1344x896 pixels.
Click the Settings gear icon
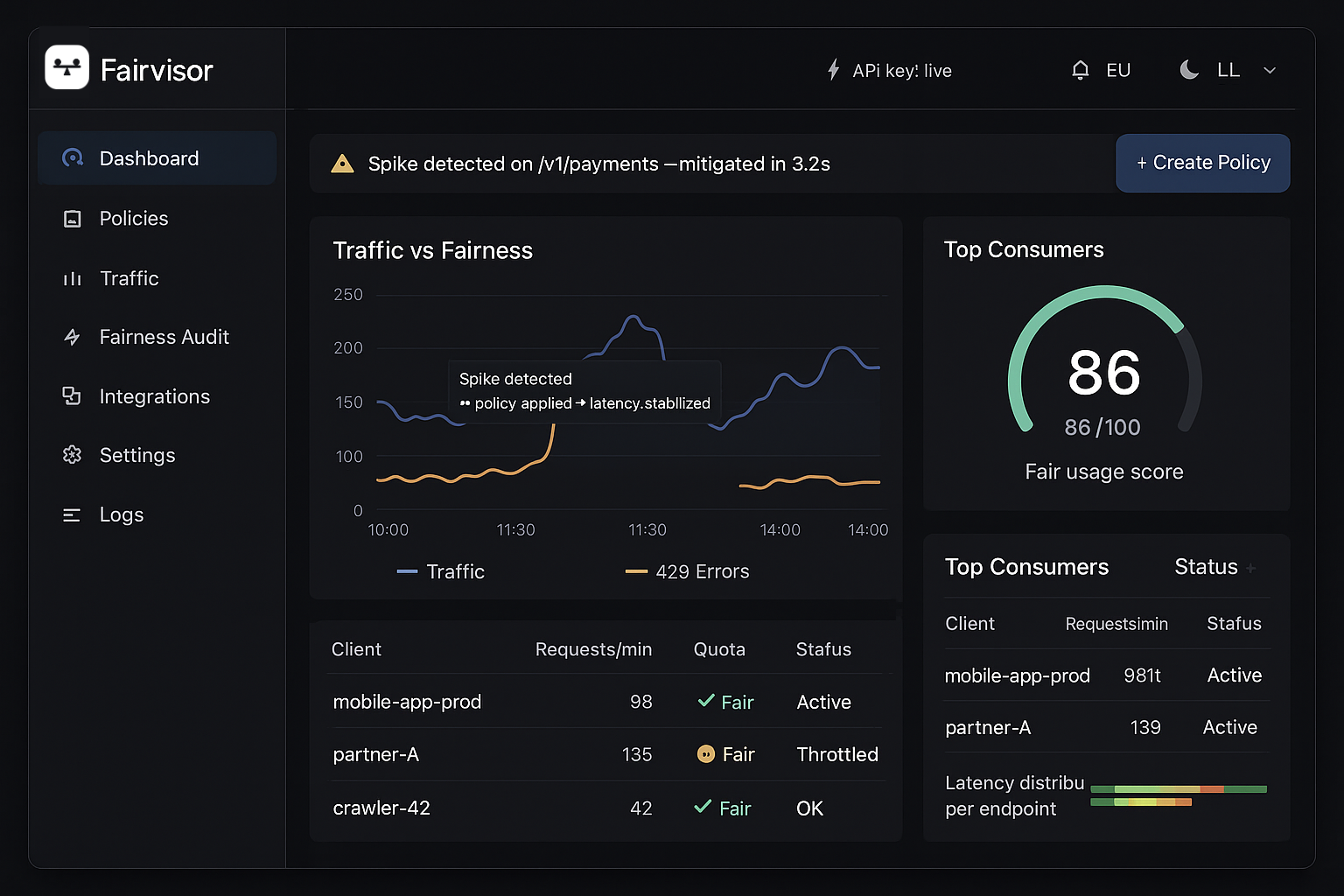(x=73, y=455)
